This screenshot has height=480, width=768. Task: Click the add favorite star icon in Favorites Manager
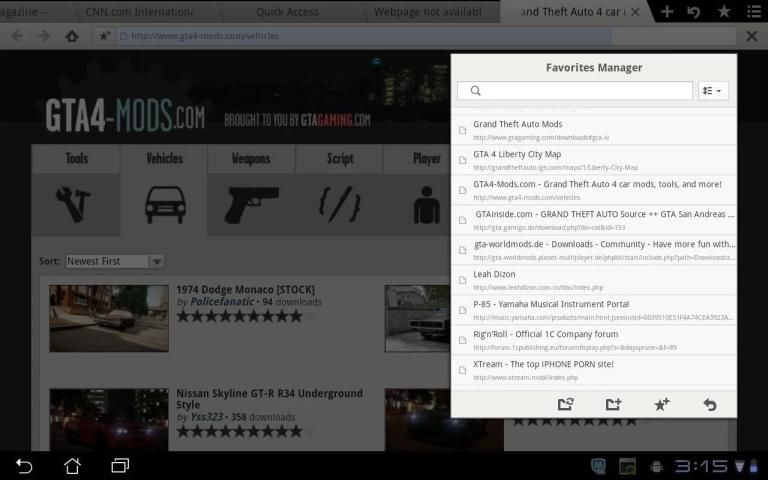[661, 404]
